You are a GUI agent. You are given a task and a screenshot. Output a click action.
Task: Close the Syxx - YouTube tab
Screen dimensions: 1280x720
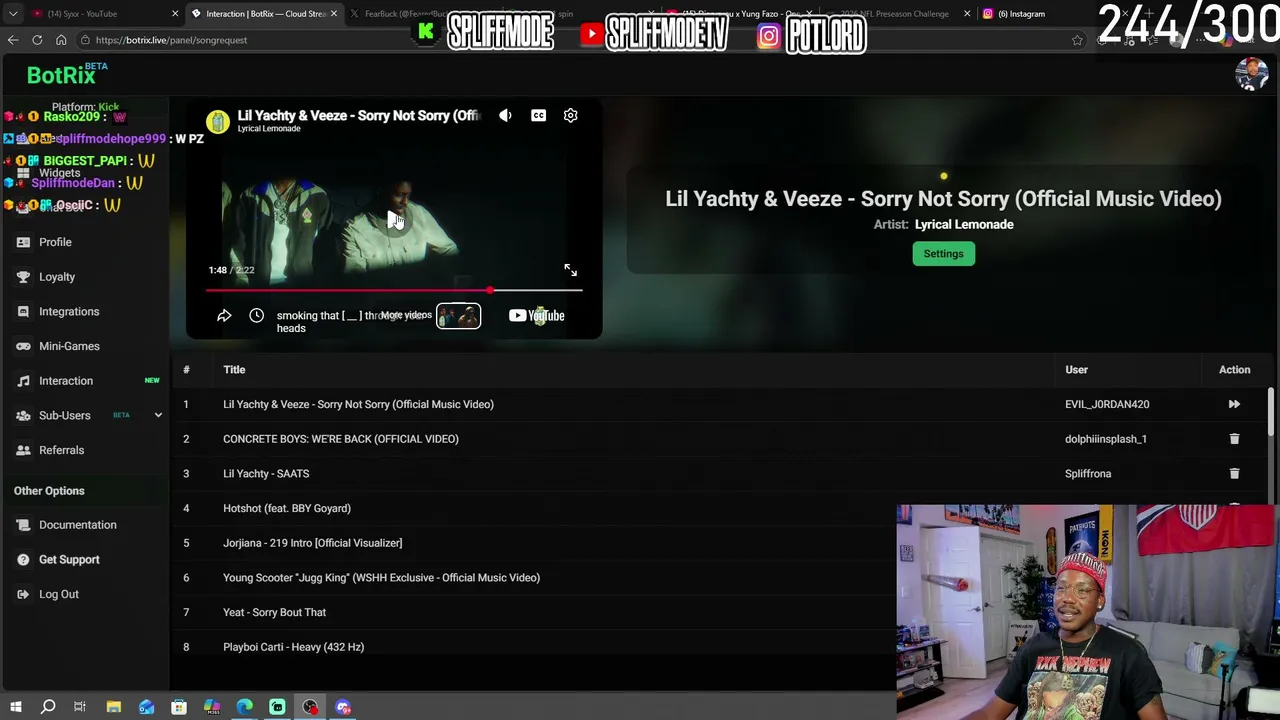175,14
